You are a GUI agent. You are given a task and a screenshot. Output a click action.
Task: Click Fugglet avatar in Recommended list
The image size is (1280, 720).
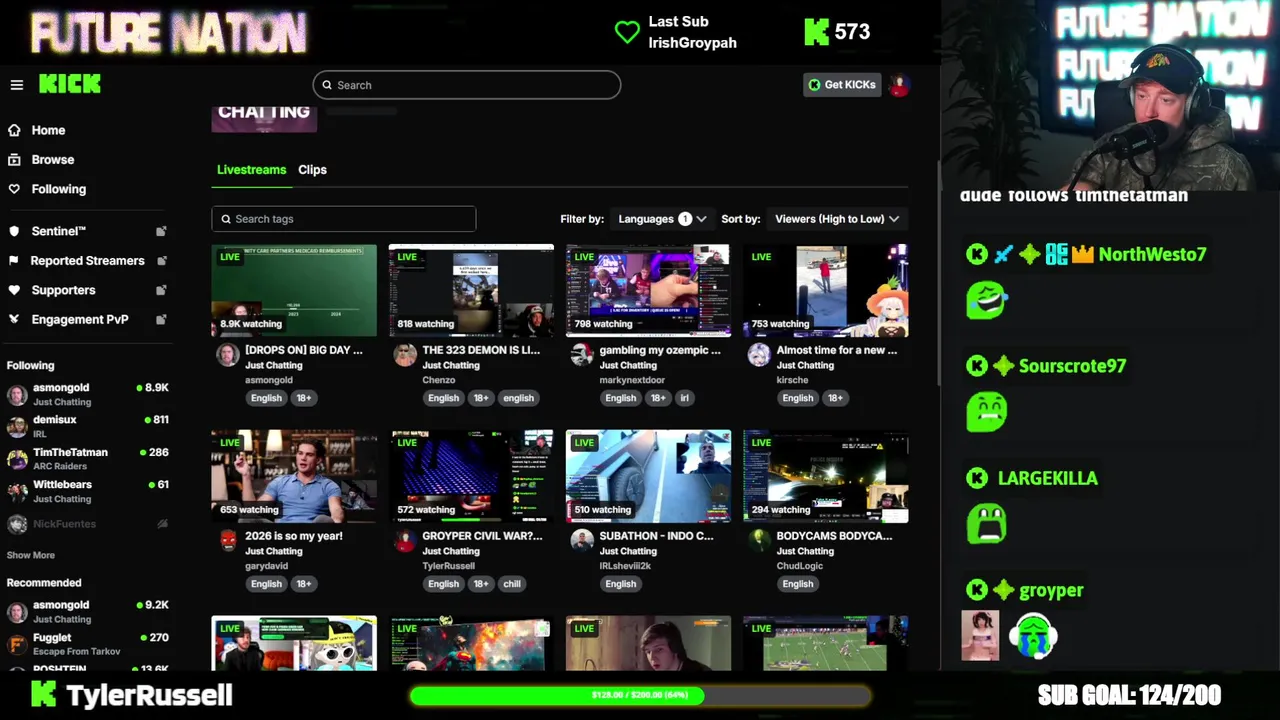point(17,644)
